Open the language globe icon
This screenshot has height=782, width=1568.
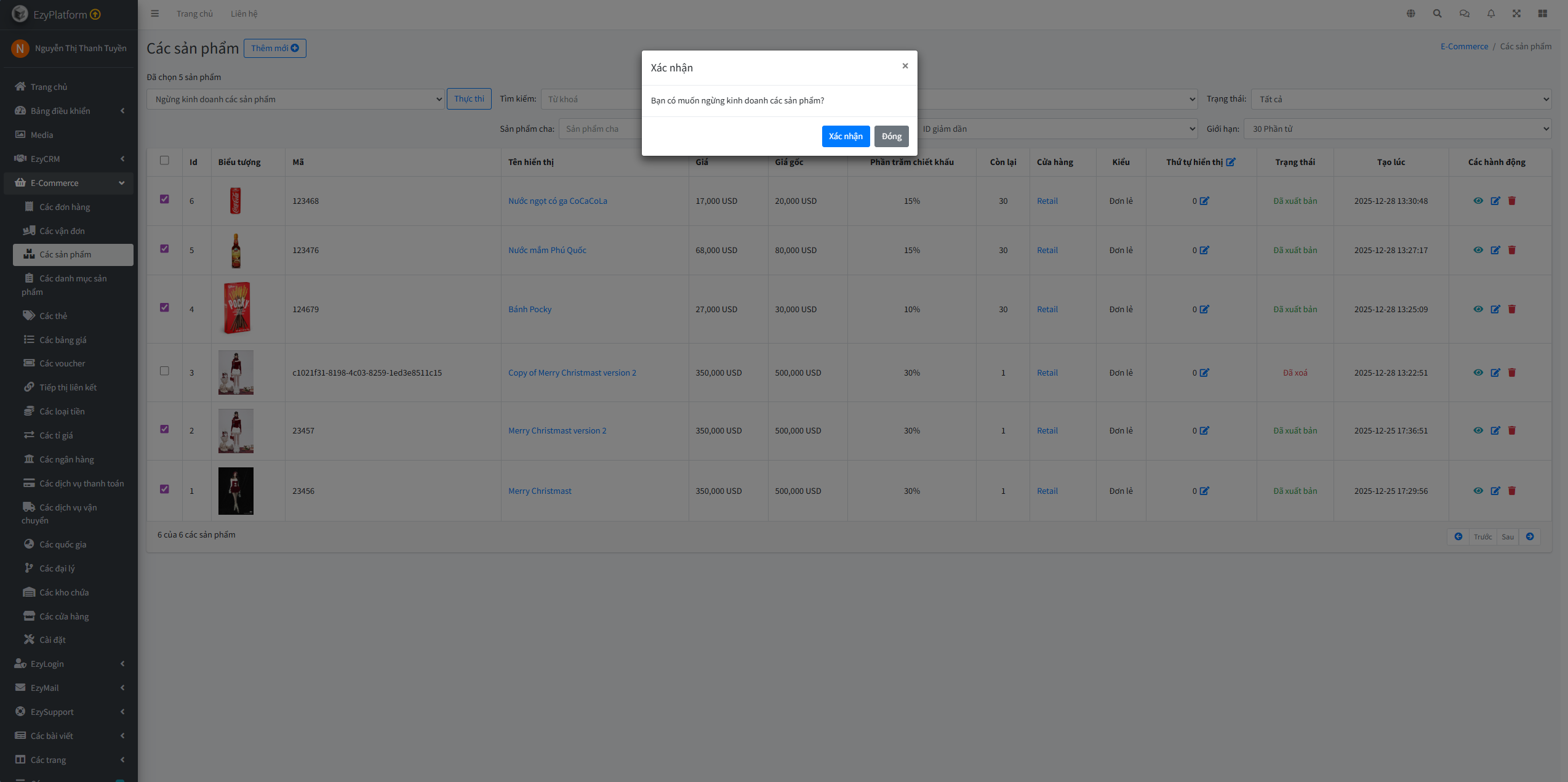point(1410,14)
